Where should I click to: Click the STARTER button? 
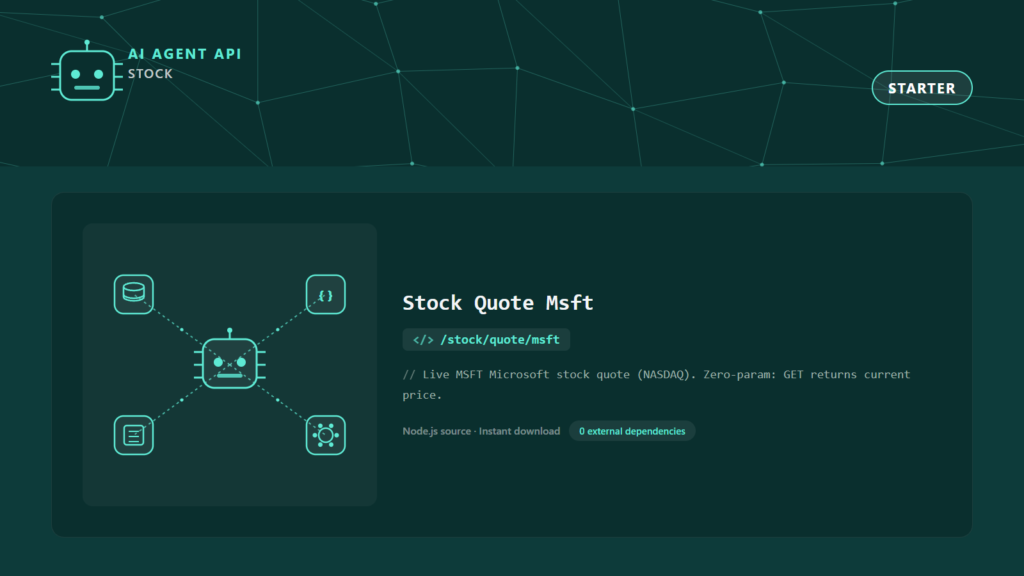click(x=921, y=88)
